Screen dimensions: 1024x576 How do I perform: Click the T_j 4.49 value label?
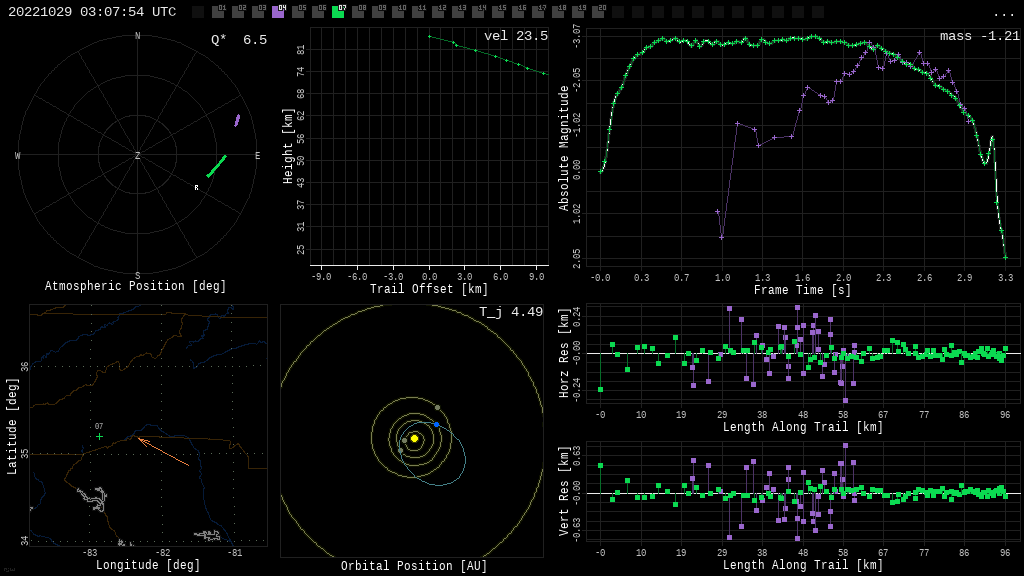click(x=510, y=312)
